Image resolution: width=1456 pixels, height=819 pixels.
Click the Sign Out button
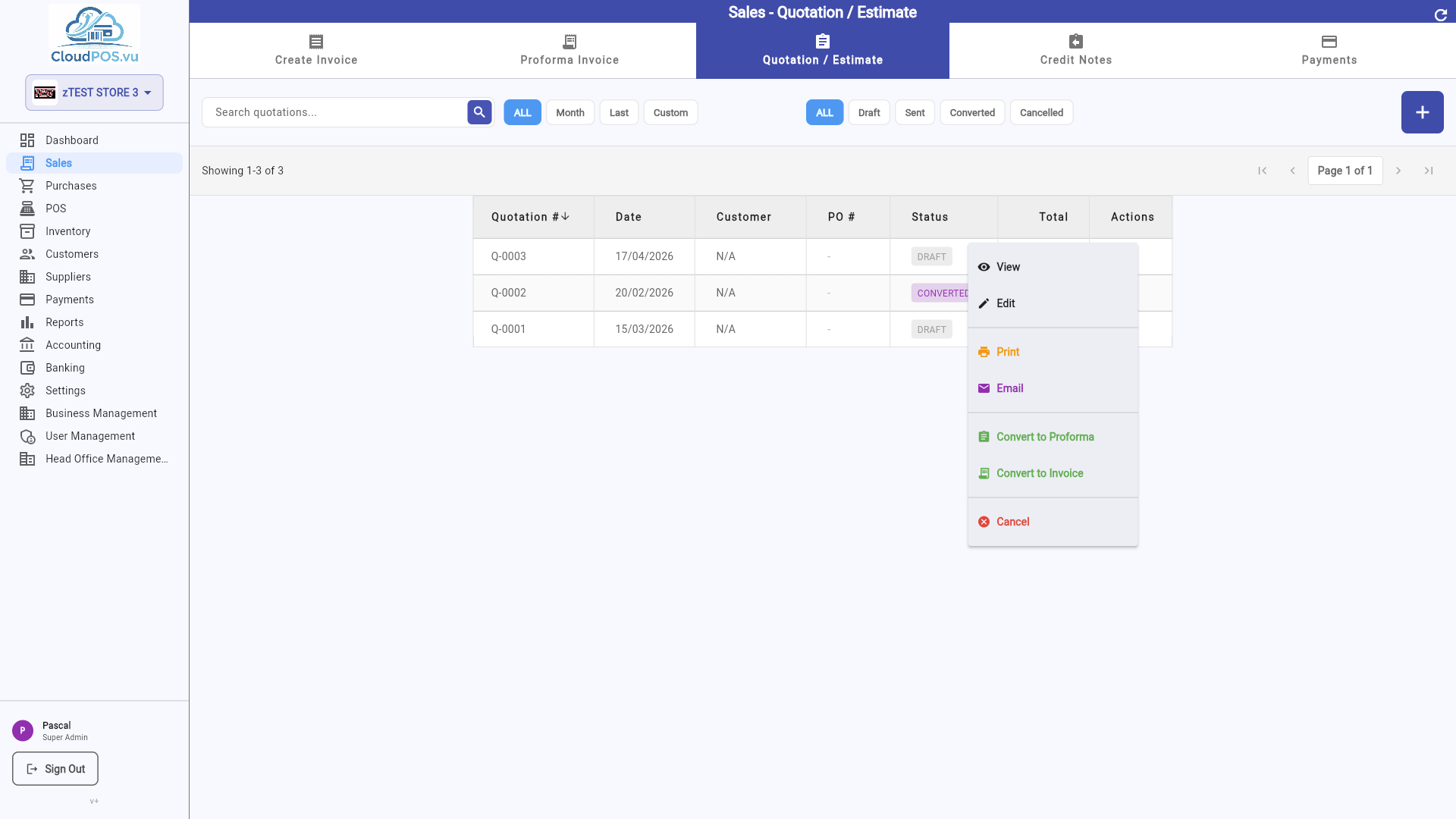pyautogui.click(x=55, y=769)
